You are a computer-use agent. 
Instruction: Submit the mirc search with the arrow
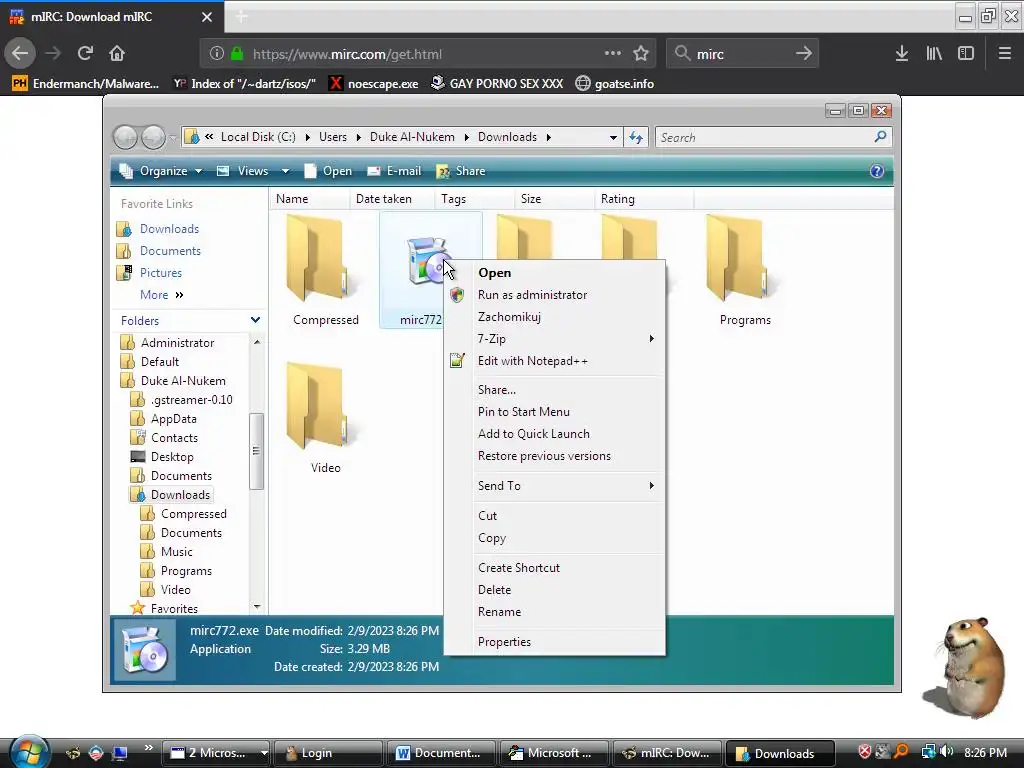pyautogui.click(x=804, y=54)
